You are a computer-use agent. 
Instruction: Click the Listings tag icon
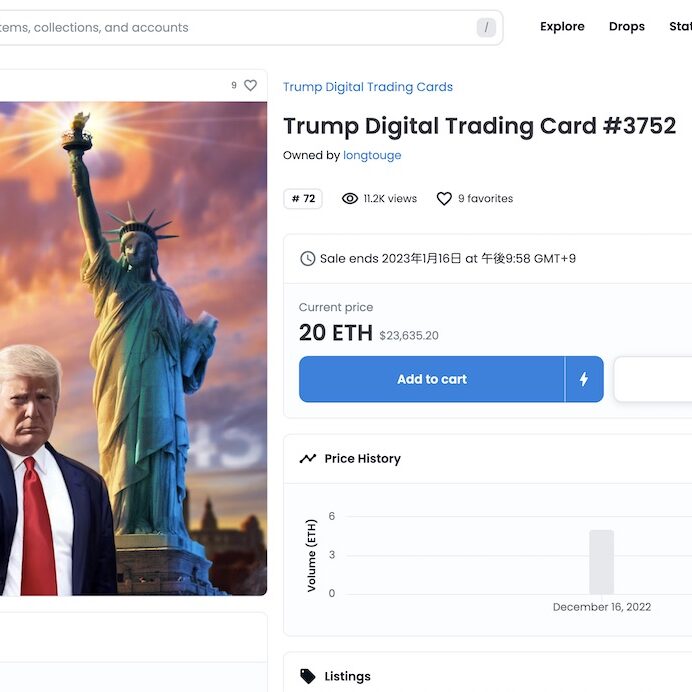(308, 676)
